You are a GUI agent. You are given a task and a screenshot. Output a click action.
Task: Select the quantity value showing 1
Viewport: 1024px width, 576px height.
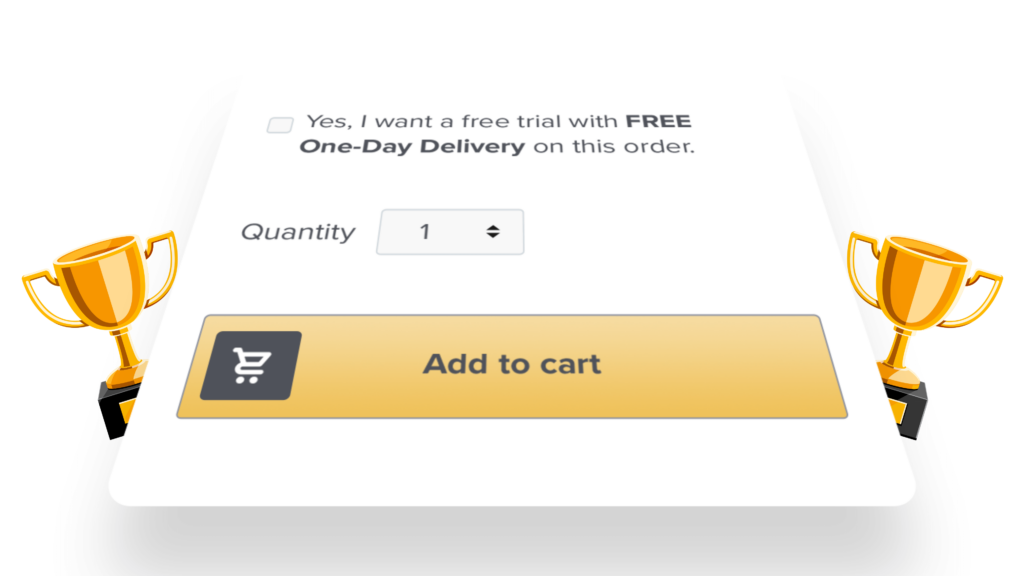(x=424, y=231)
